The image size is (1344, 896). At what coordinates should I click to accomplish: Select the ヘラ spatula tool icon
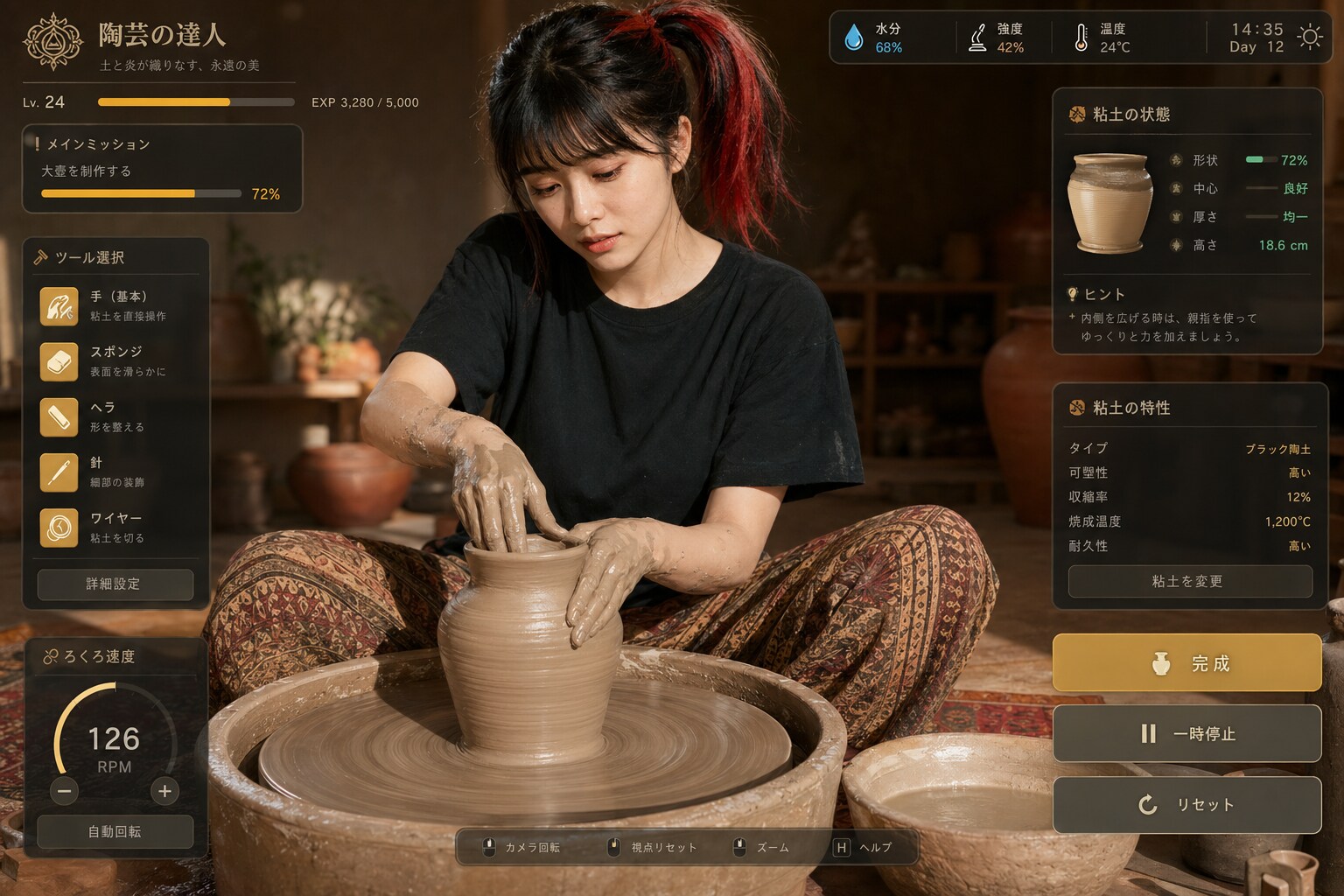[x=59, y=417]
